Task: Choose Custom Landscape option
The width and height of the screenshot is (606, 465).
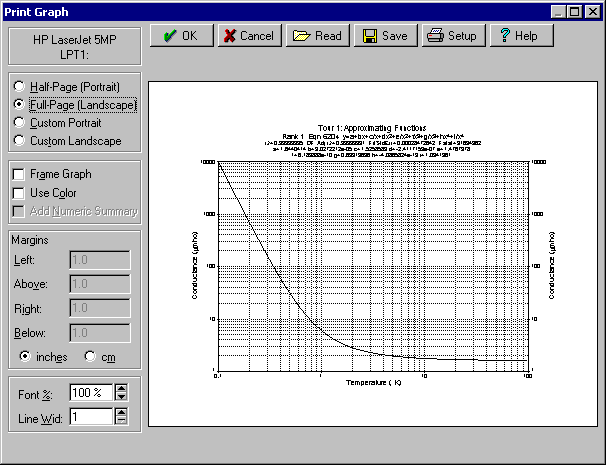Action: tap(19, 141)
